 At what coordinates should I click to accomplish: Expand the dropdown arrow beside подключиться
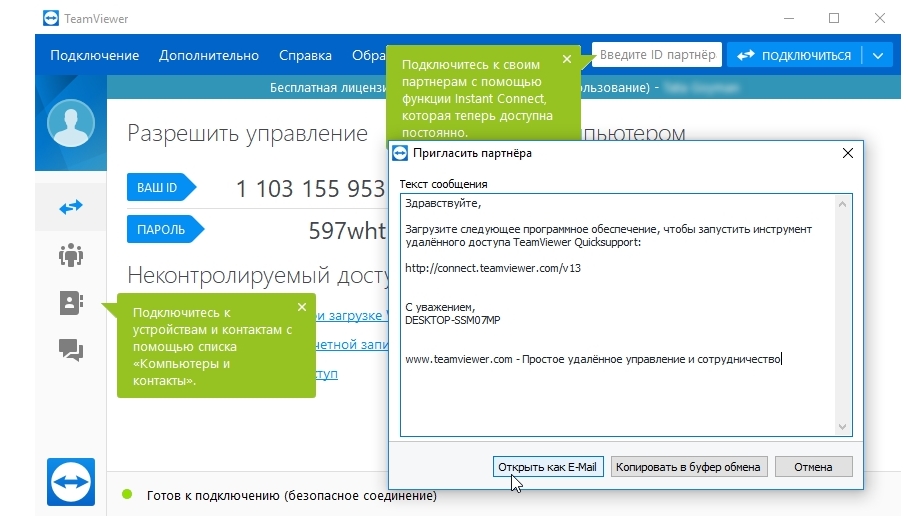878,56
